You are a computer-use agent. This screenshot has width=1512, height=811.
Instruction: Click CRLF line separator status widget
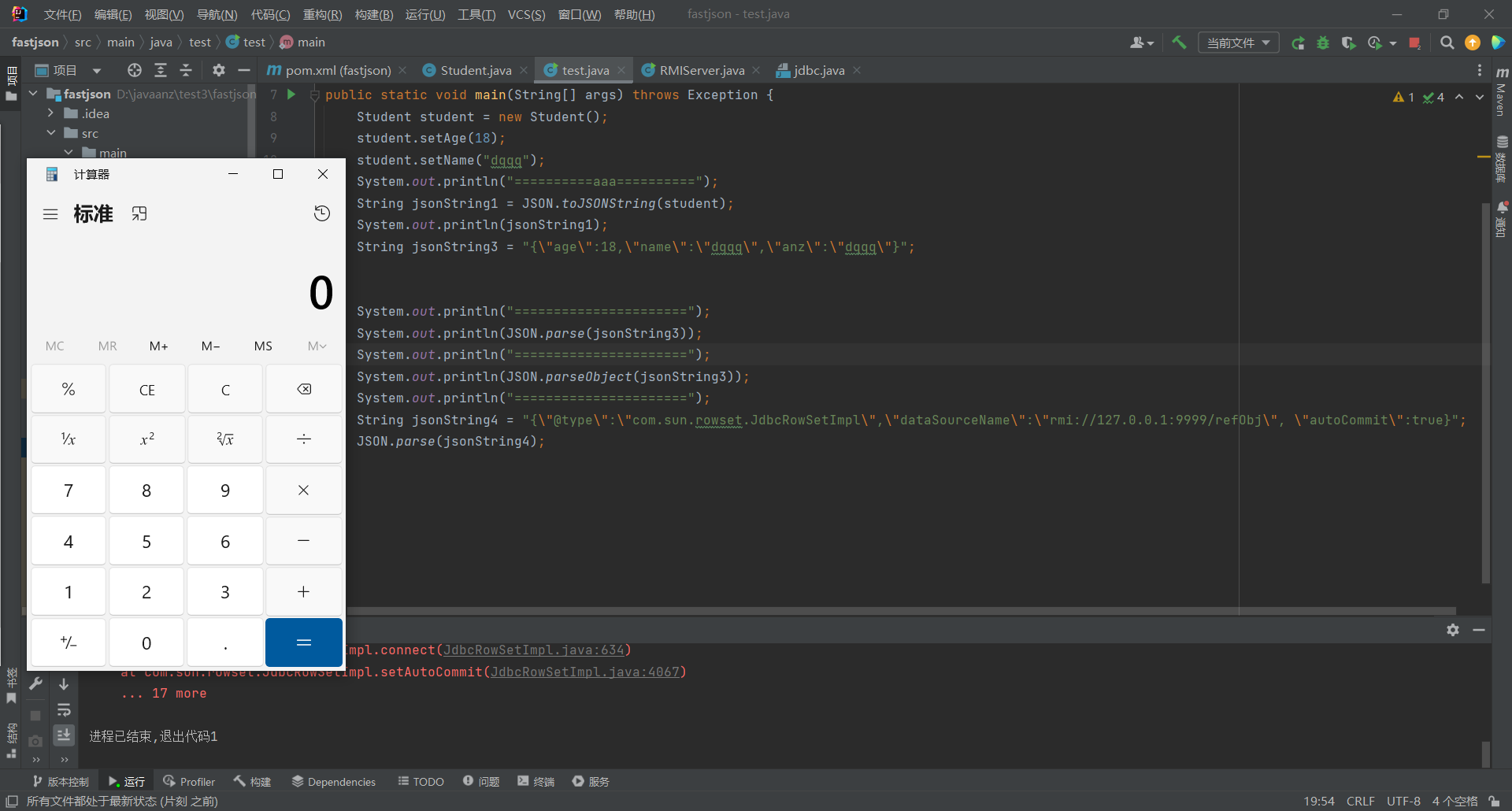pos(1360,801)
